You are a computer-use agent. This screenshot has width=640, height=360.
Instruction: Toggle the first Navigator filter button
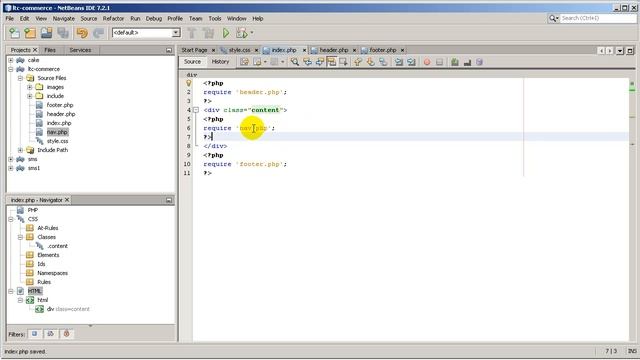tap(34, 334)
